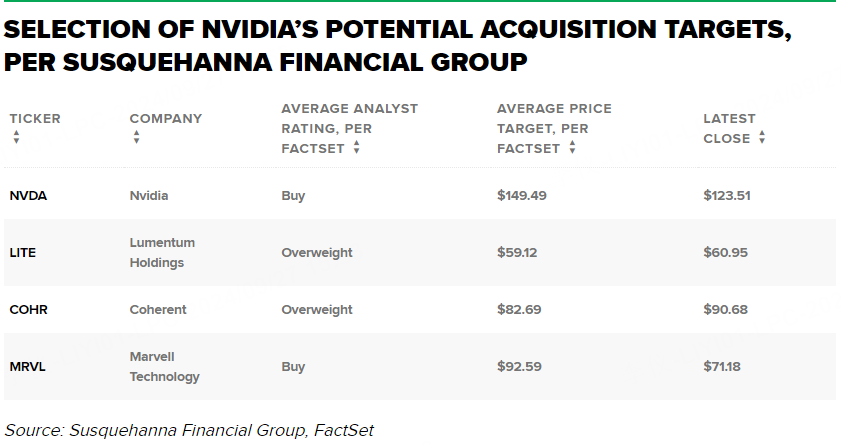Click the Company column header text
The height and width of the screenshot is (445, 841).
pyautogui.click(x=165, y=119)
